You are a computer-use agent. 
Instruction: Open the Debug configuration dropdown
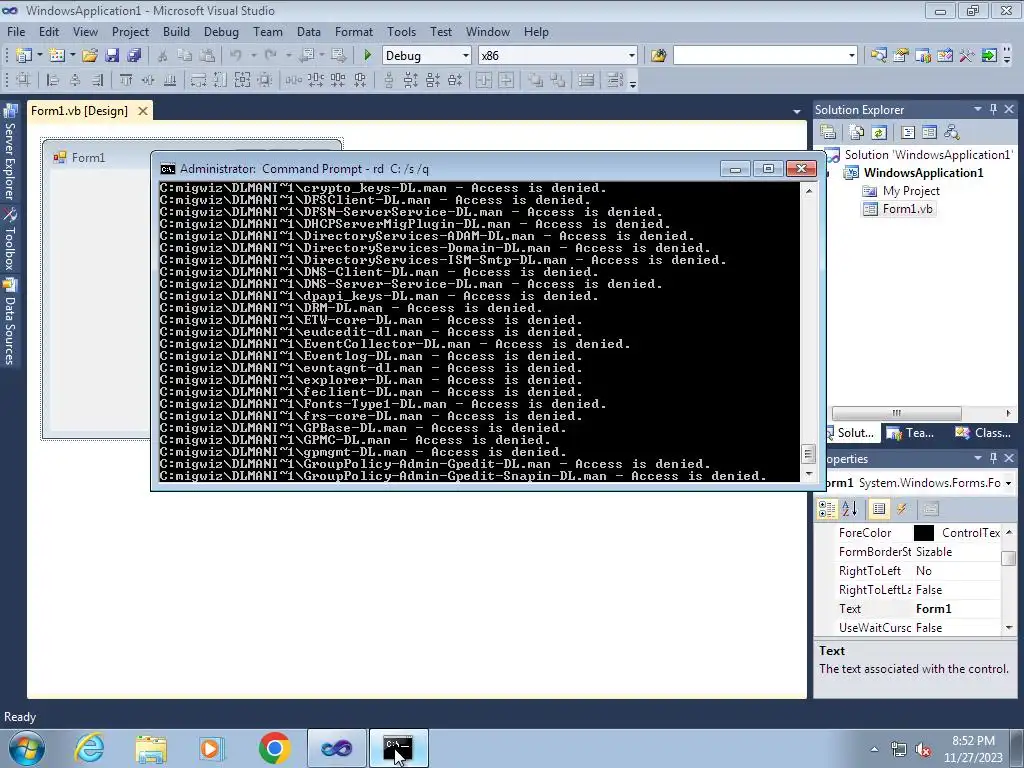tap(466, 56)
